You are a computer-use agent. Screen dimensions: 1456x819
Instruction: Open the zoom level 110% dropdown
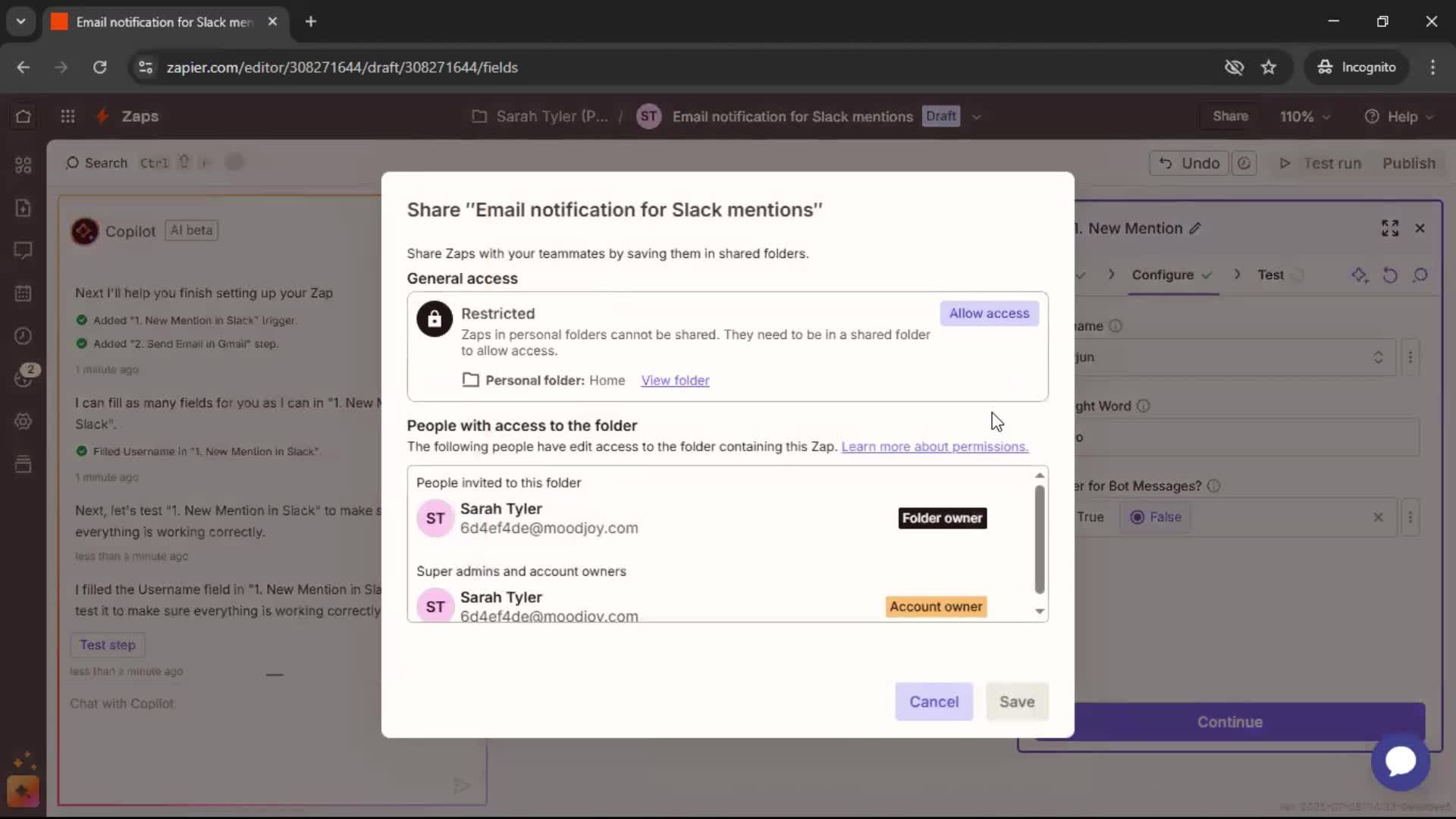click(x=1305, y=117)
